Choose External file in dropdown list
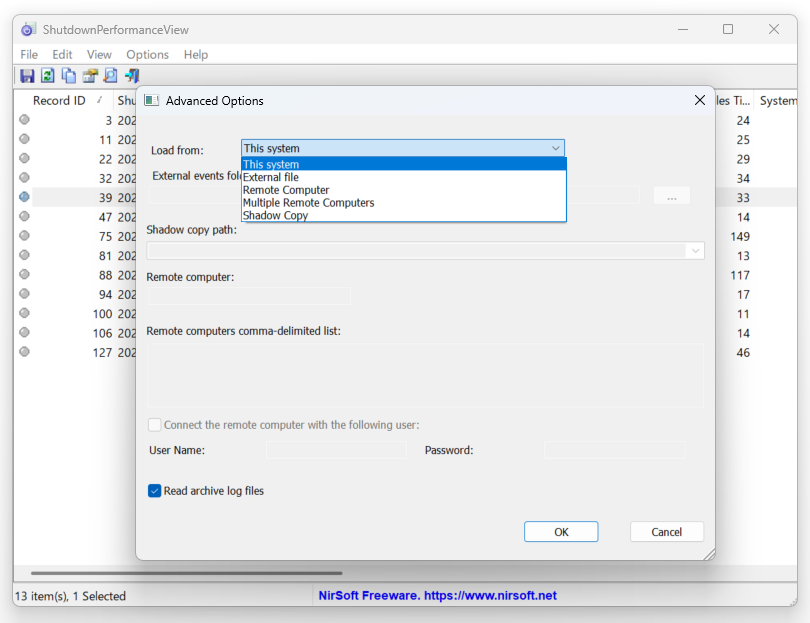This screenshot has width=810, height=623. 404,177
